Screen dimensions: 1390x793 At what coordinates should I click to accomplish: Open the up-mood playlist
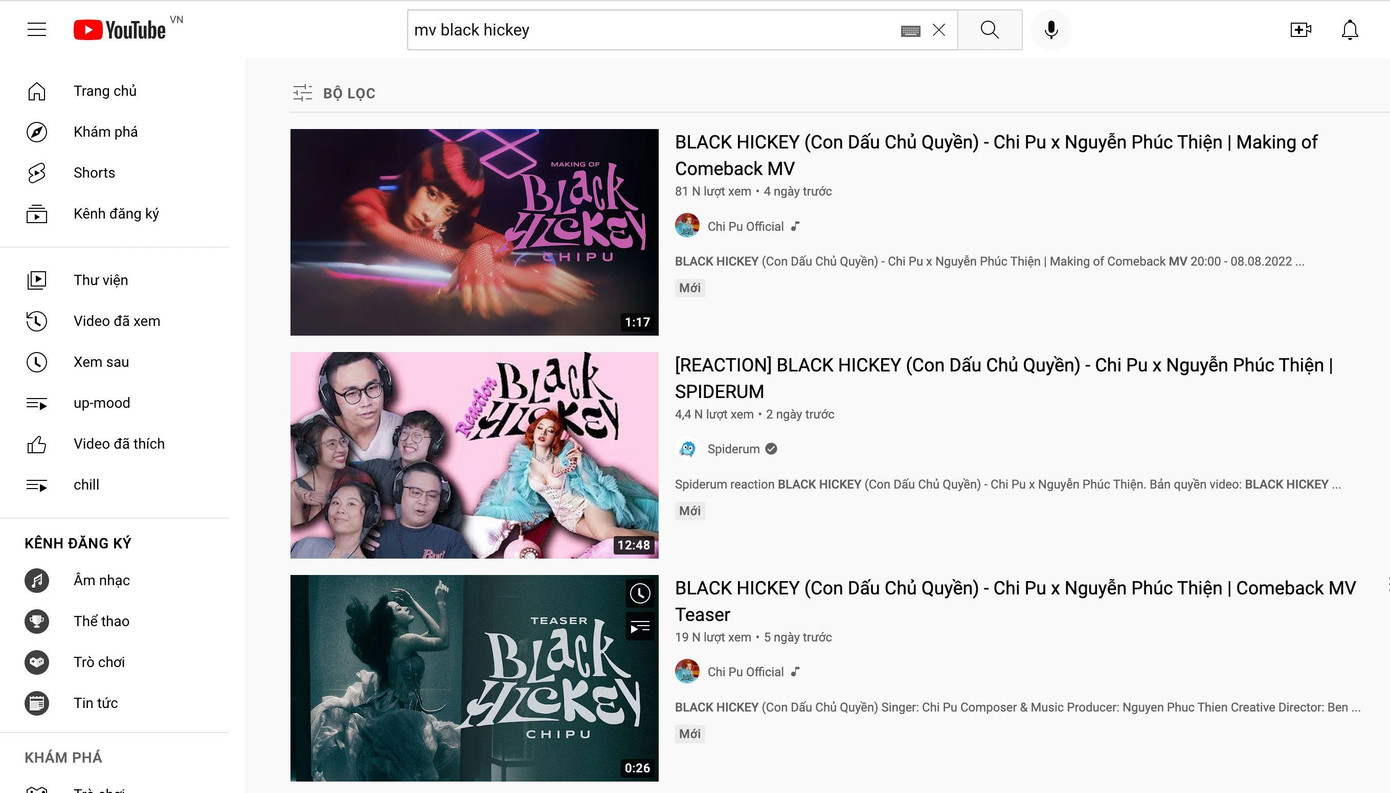[x=101, y=403]
